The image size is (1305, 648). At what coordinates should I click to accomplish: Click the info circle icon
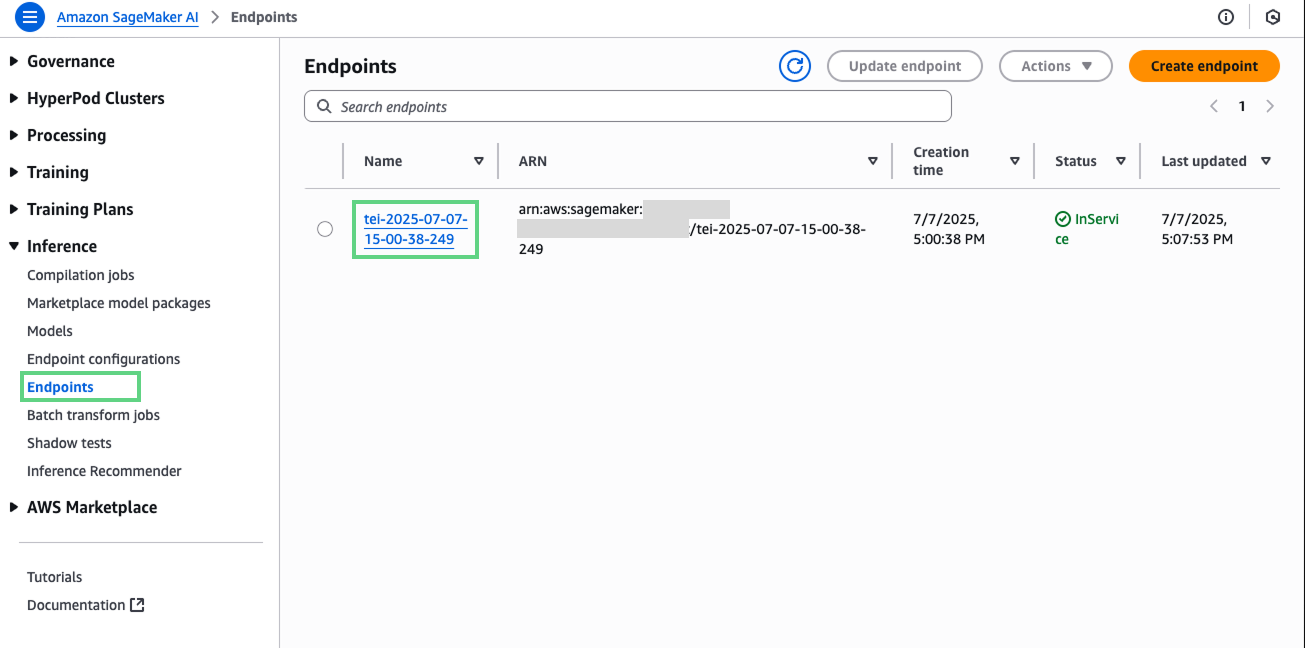click(x=1226, y=17)
